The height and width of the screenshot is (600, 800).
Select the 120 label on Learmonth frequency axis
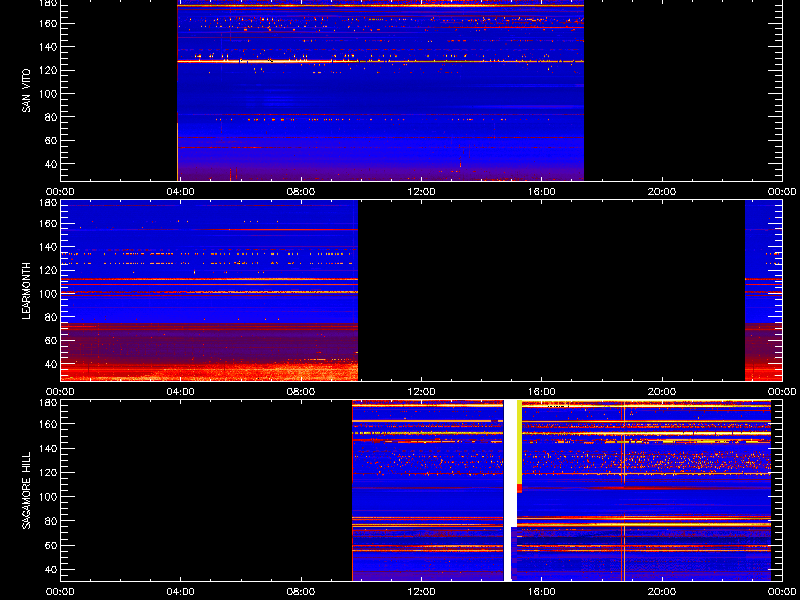(x=48, y=270)
